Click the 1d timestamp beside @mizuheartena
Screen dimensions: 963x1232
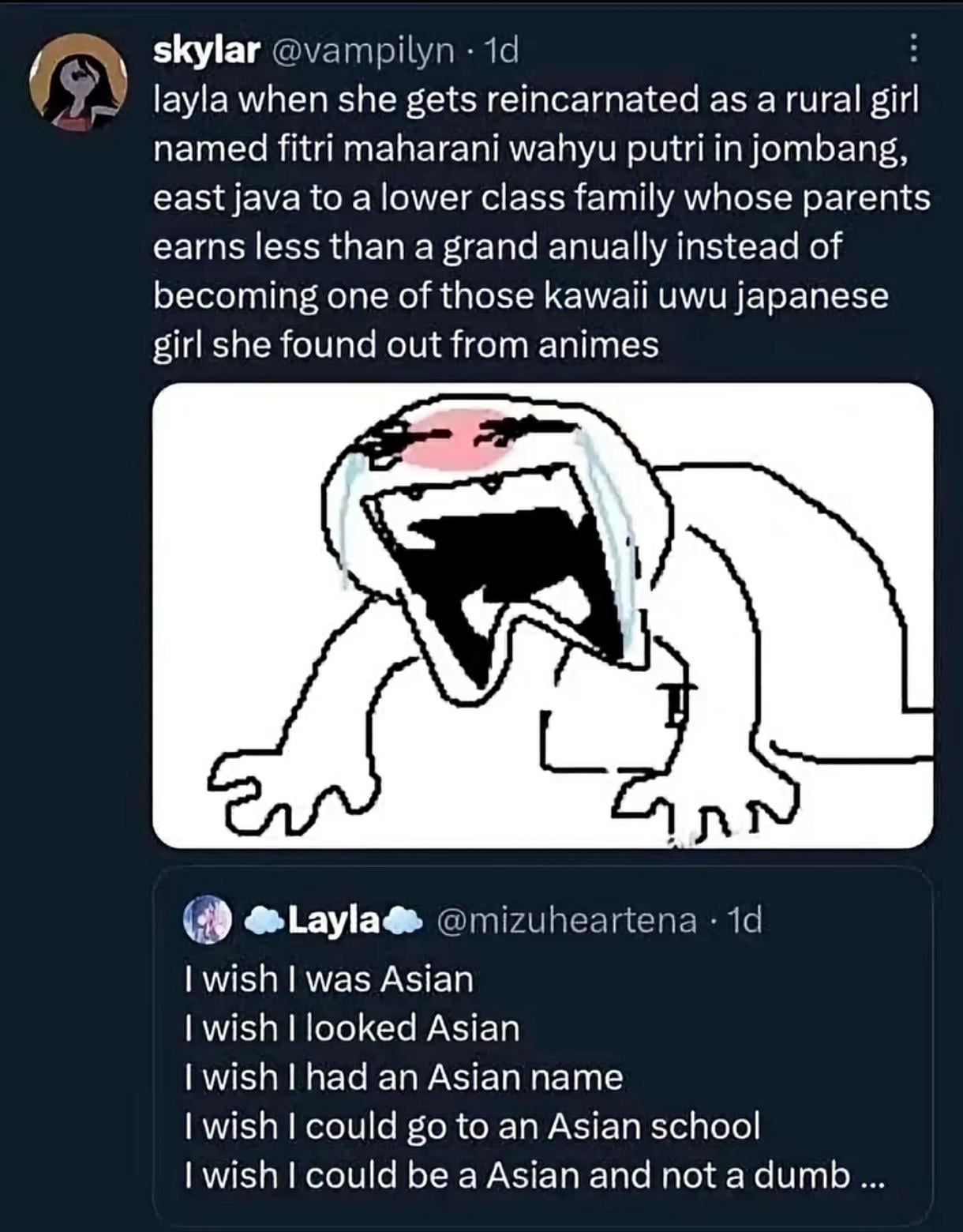pyautogui.click(x=744, y=920)
